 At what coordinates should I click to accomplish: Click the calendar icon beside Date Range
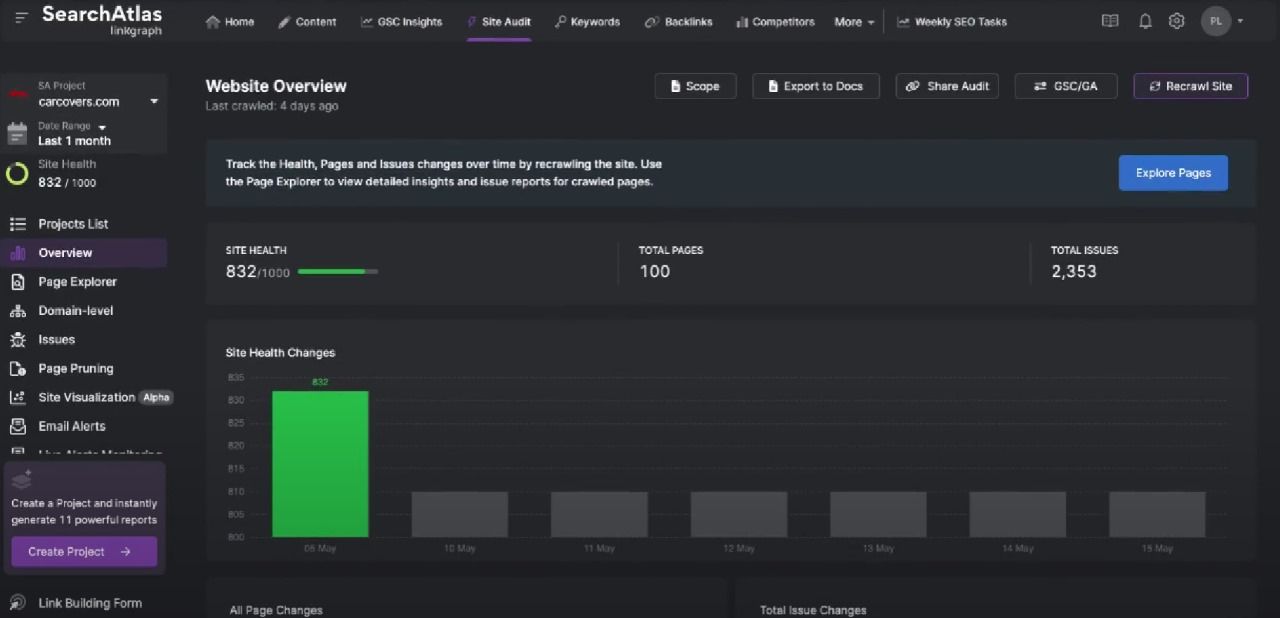click(17, 133)
